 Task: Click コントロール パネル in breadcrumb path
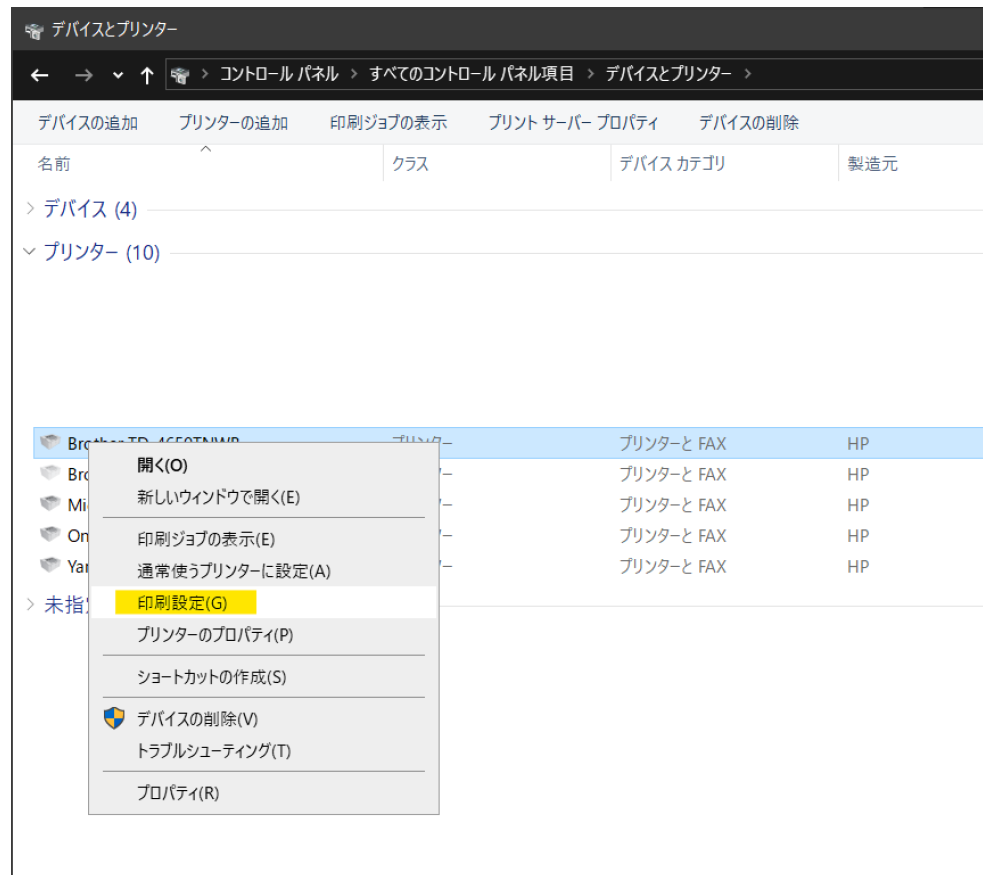[x=279, y=74]
